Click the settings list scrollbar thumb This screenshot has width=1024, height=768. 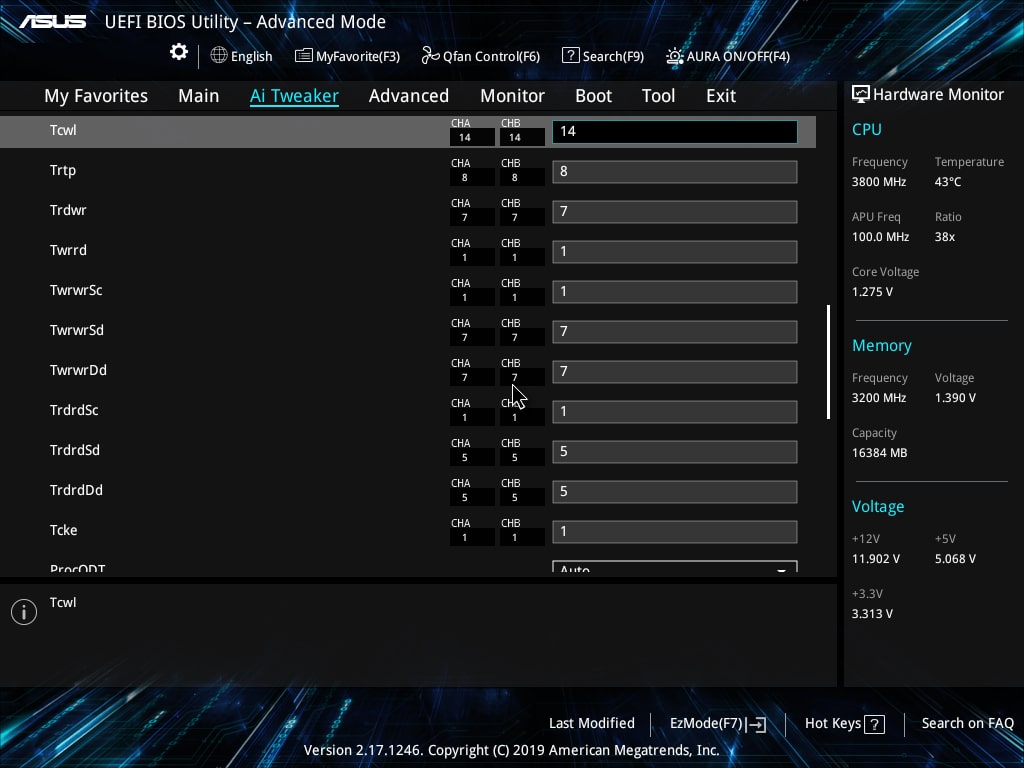click(x=828, y=362)
